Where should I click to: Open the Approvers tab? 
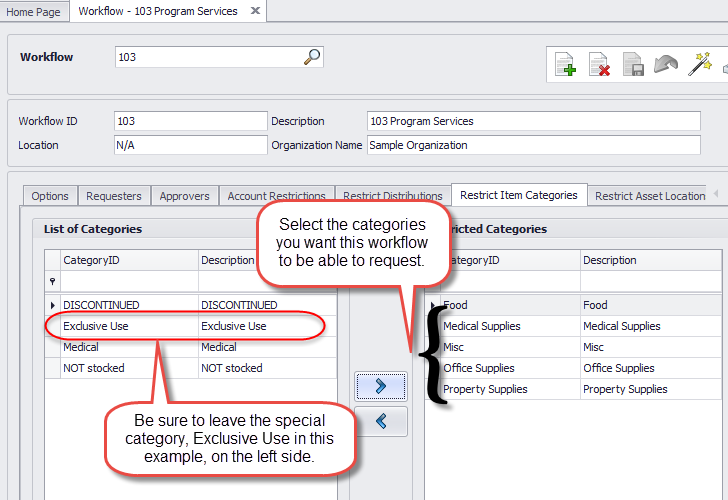[x=184, y=196]
